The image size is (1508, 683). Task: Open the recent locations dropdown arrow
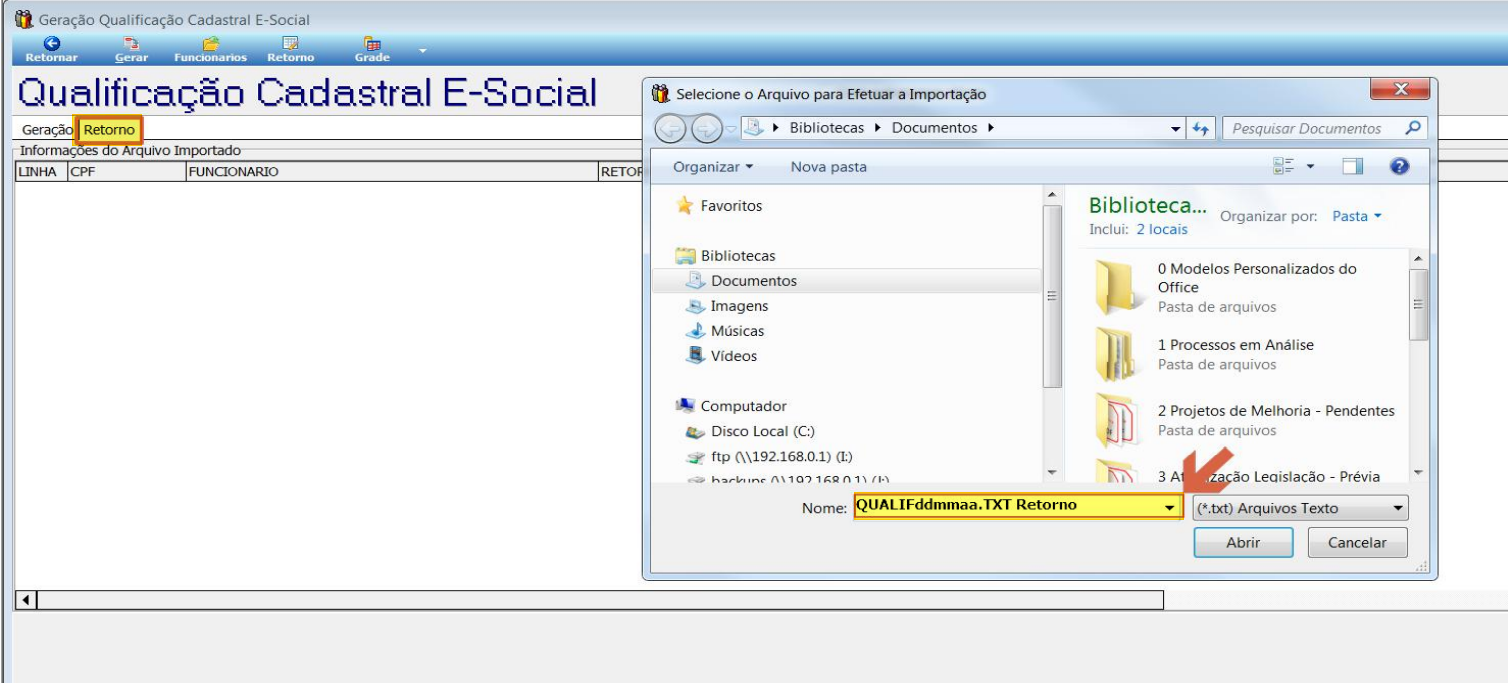tap(732, 129)
